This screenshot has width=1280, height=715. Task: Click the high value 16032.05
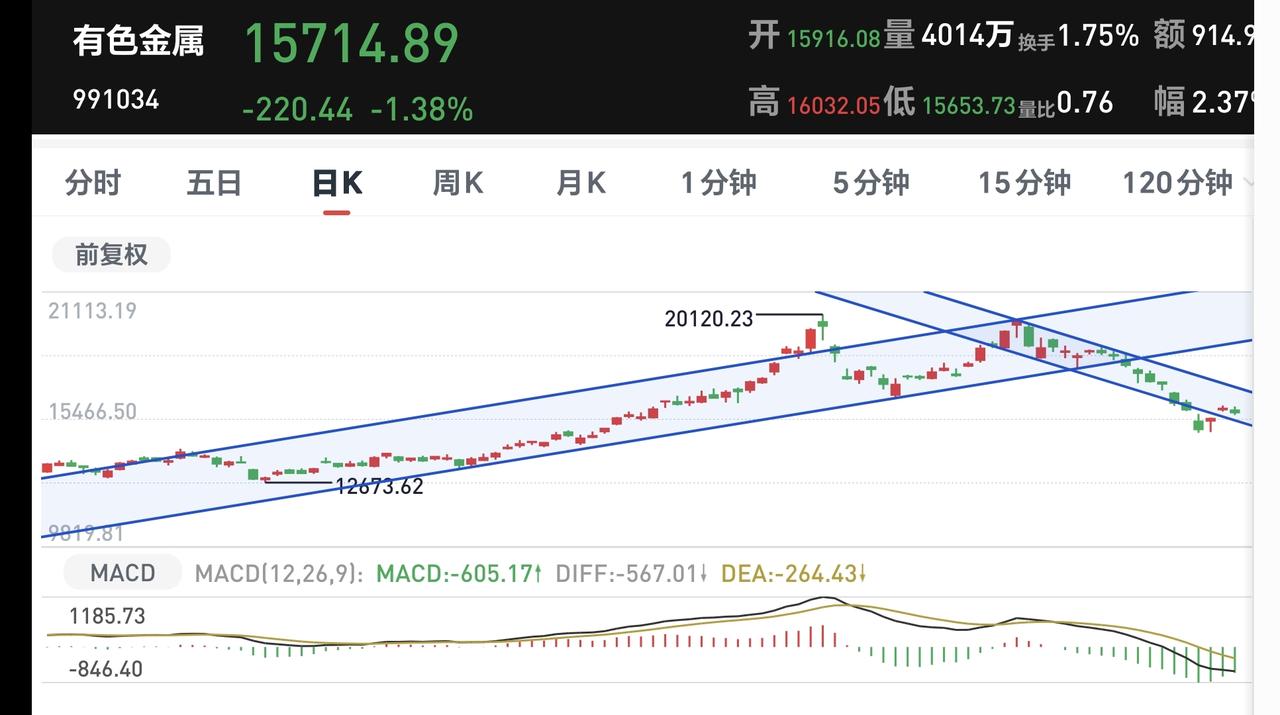pos(833,105)
